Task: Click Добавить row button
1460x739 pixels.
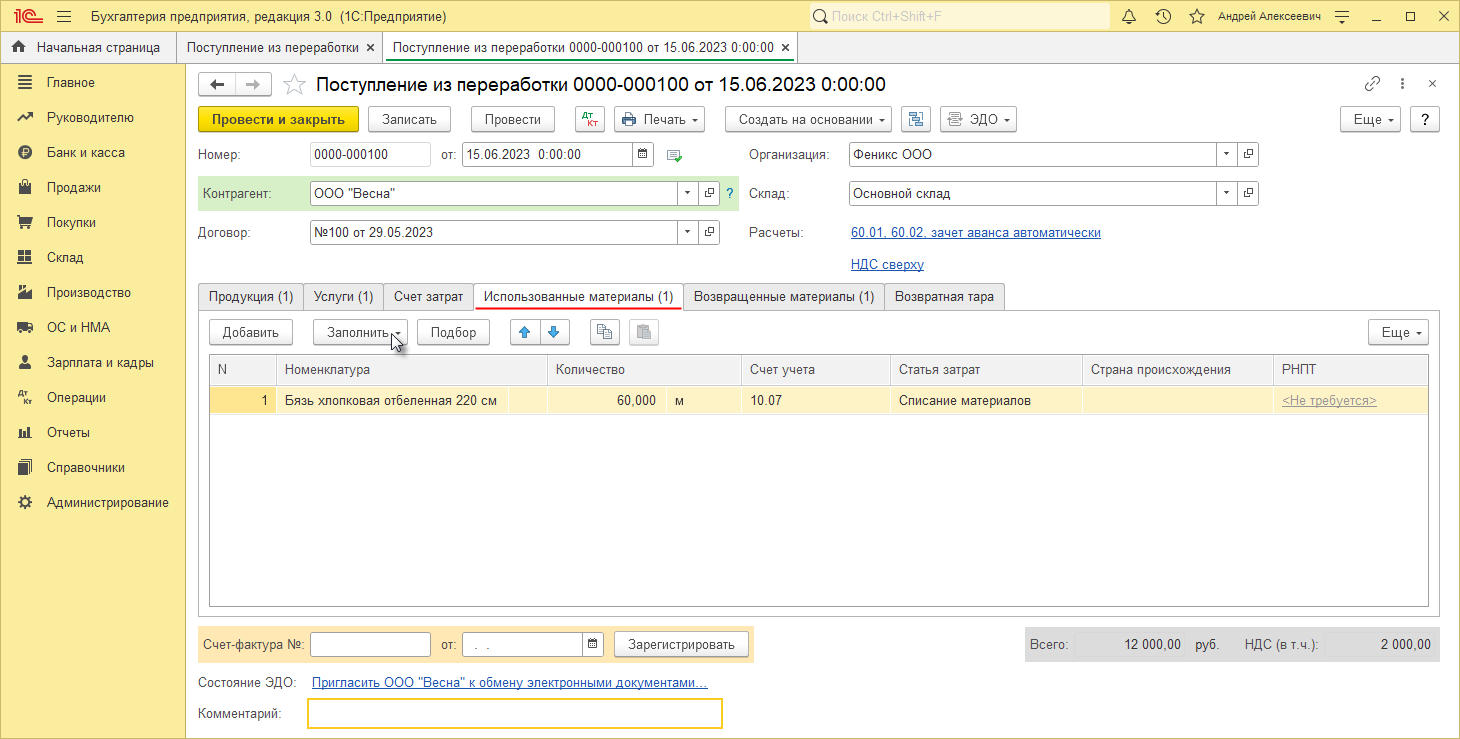Action: pyautogui.click(x=250, y=333)
